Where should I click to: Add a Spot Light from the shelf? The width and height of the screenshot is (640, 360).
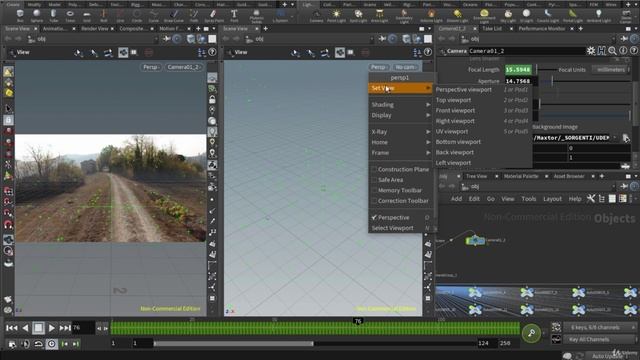click(x=358, y=16)
